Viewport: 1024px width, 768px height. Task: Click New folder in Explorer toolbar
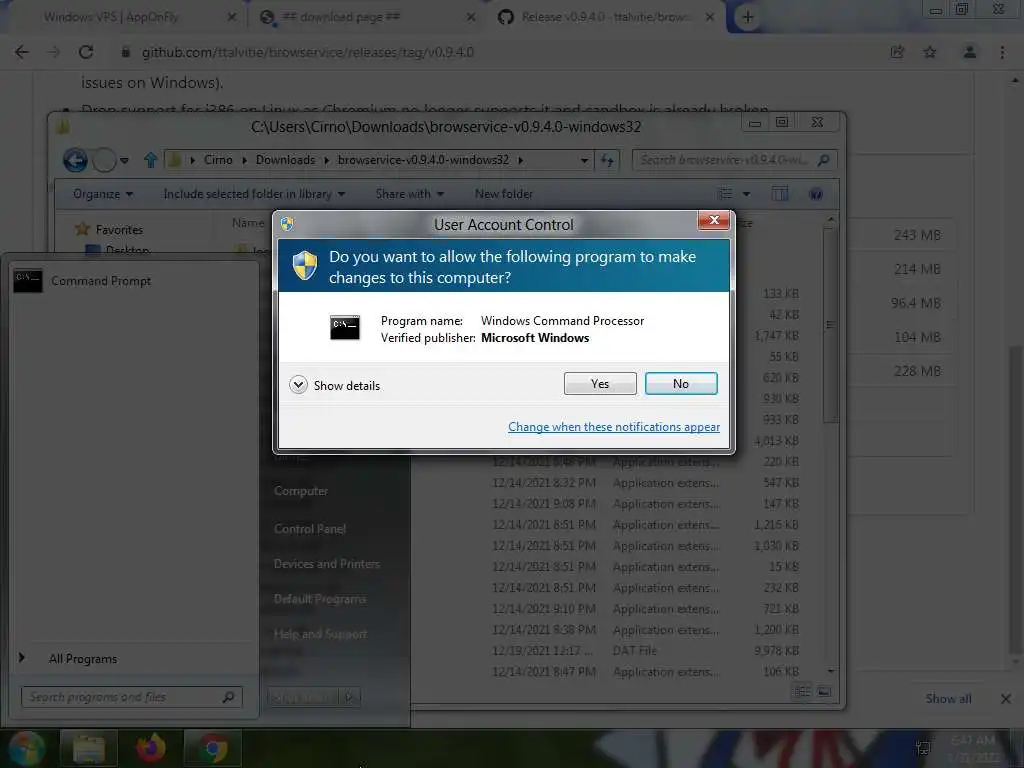504,194
